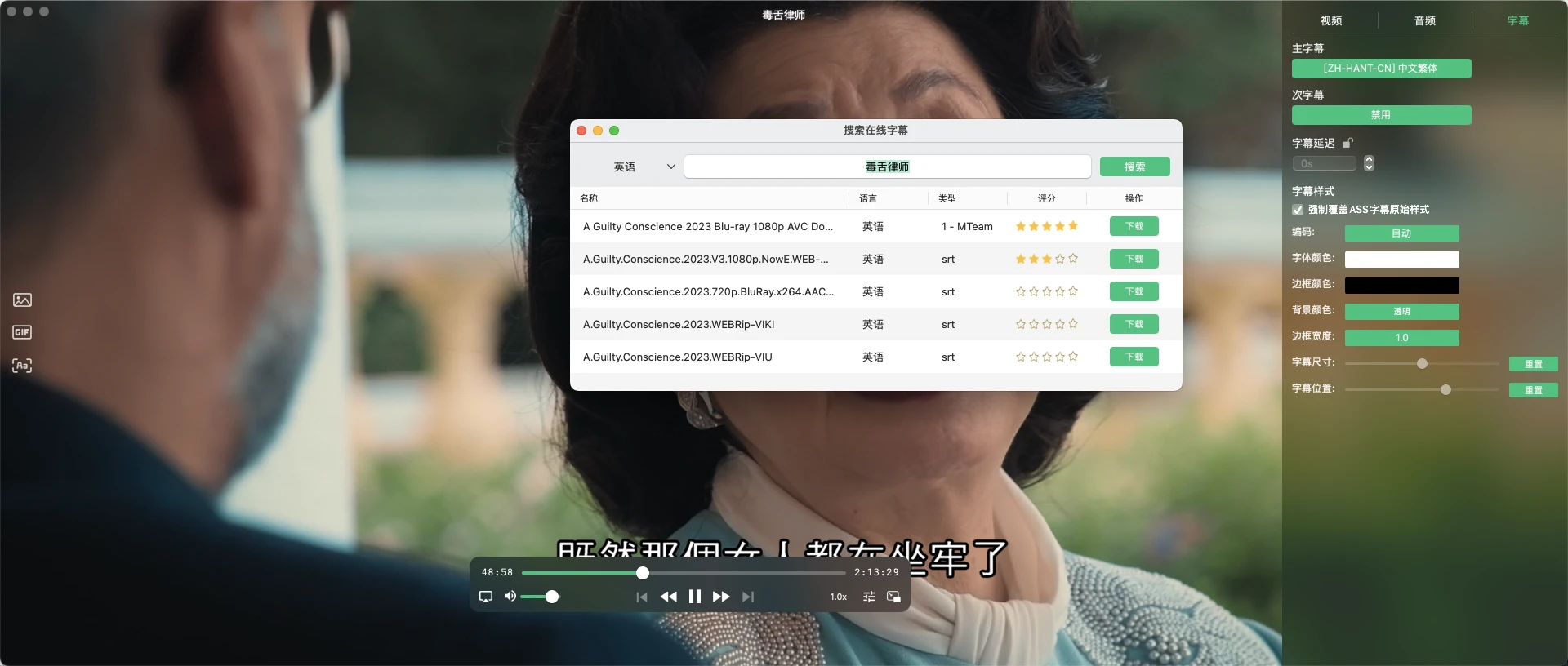Adjust the subtitle position slider
The height and width of the screenshot is (666, 1568).
[1445, 390]
